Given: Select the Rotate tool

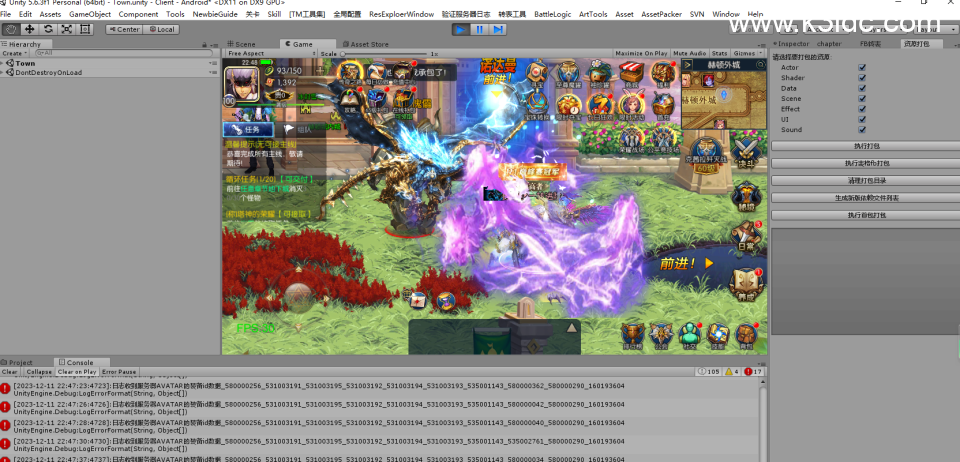Looking at the screenshot, I should coord(48,29).
